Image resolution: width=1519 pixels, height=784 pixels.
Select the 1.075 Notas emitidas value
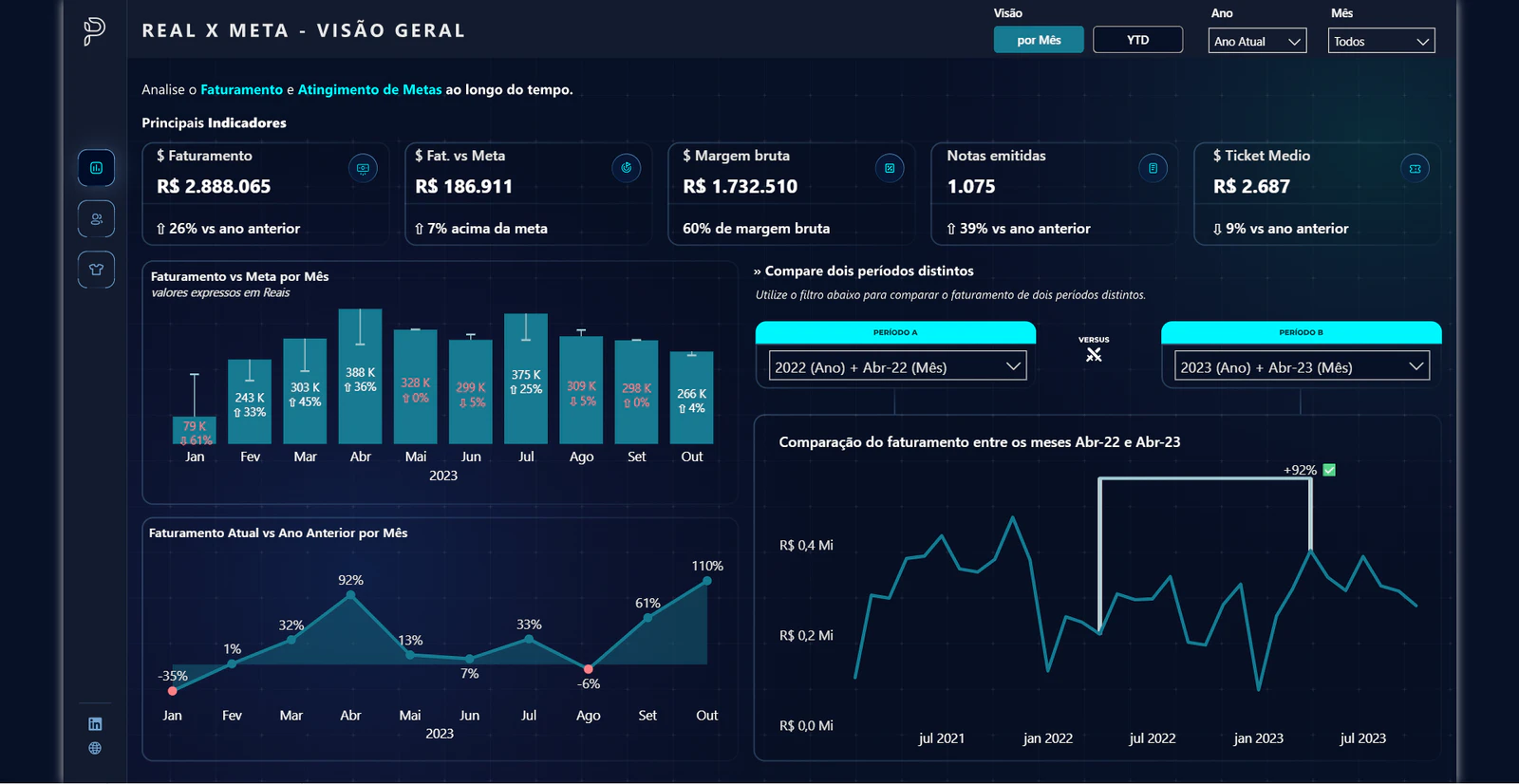(971, 187)
